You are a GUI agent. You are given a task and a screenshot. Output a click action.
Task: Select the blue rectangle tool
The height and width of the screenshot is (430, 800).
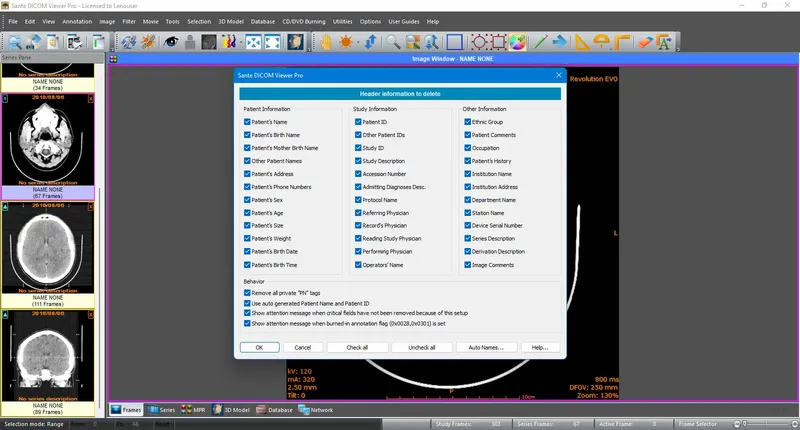pyautogui.click(x=455, y=42)
